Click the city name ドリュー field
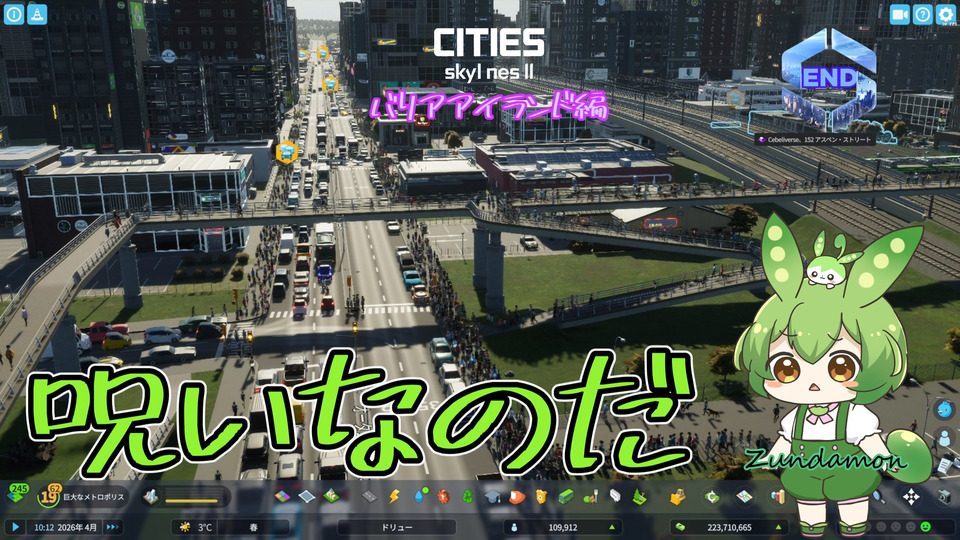 (x=397, y=527)
